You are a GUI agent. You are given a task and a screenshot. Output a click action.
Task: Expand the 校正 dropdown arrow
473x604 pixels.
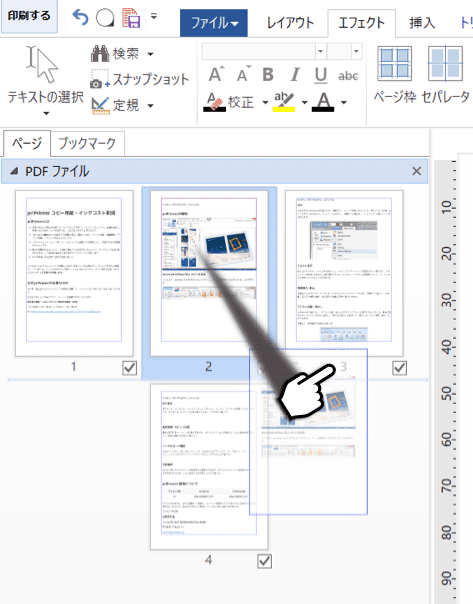tap(265, 102)
